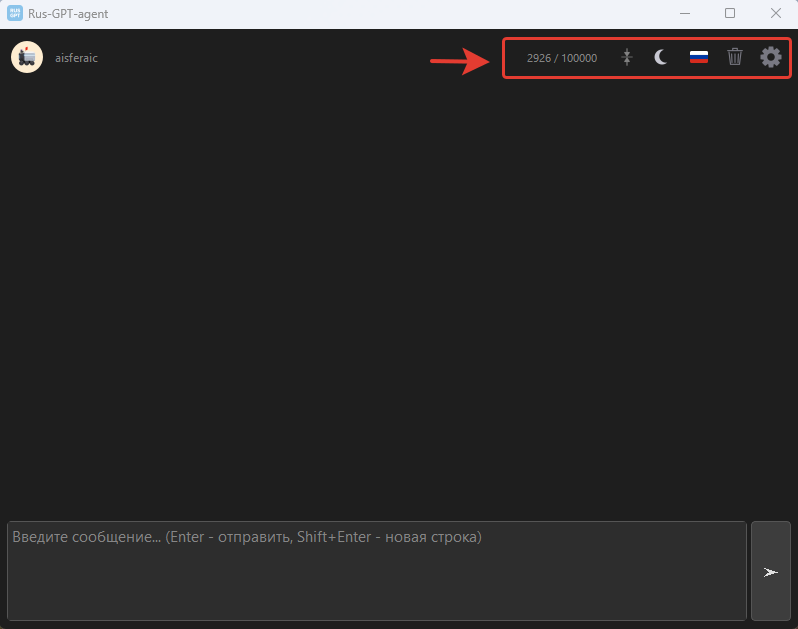Open settings with the gear icon
The image size is (798, 629).
pyautogui.click(x=771, y=57)
